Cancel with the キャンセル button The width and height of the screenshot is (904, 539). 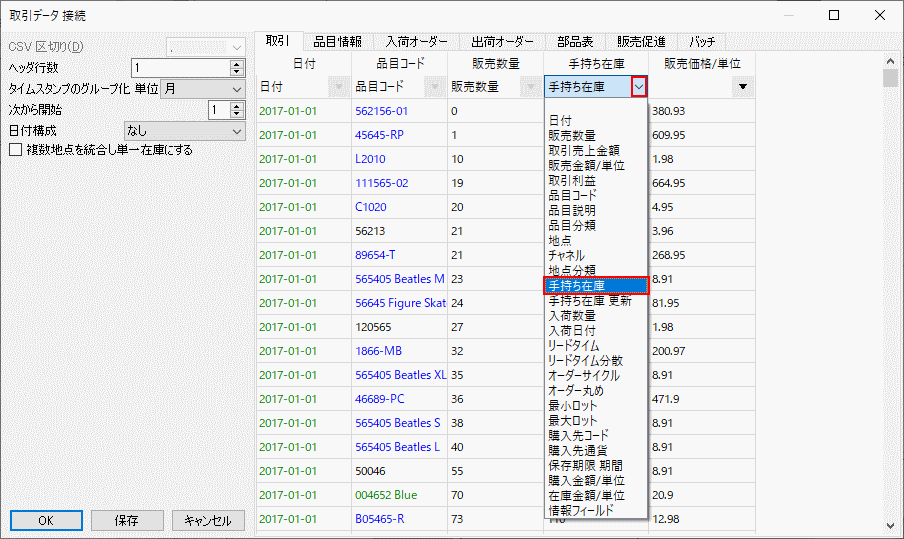coord(208,520)
